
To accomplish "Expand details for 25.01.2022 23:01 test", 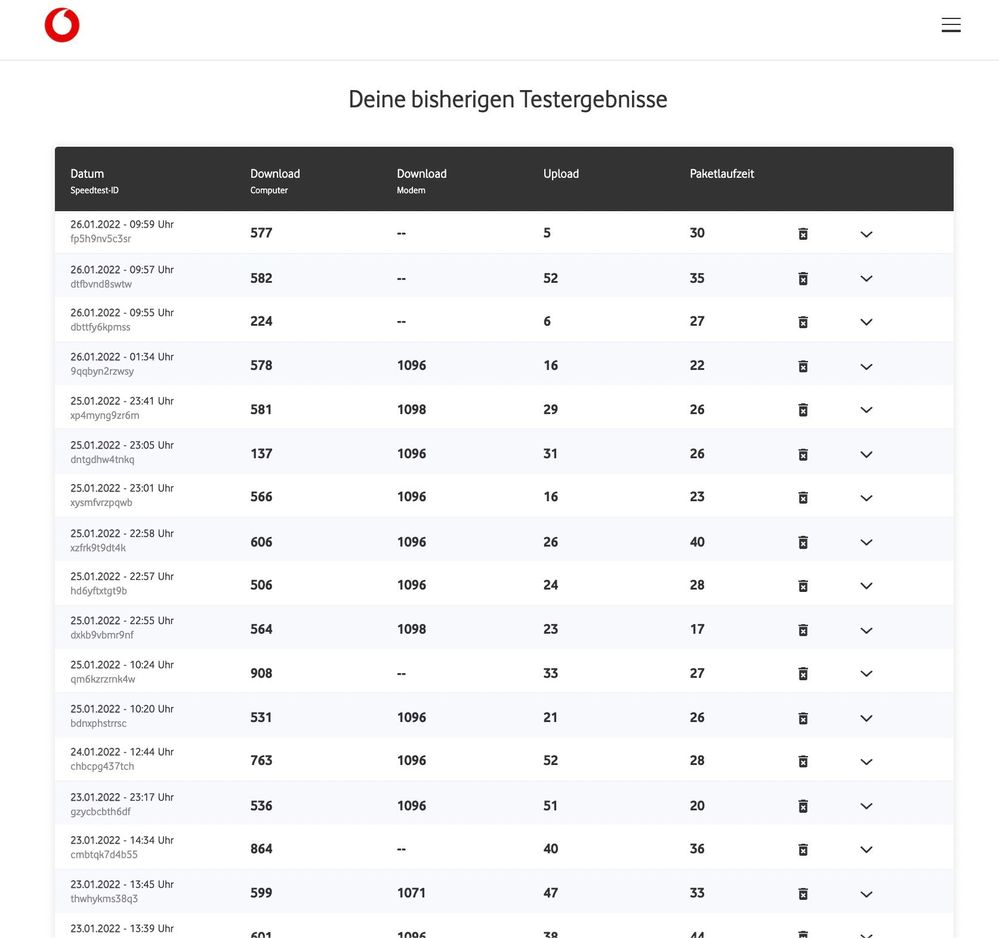I will 866,498.
